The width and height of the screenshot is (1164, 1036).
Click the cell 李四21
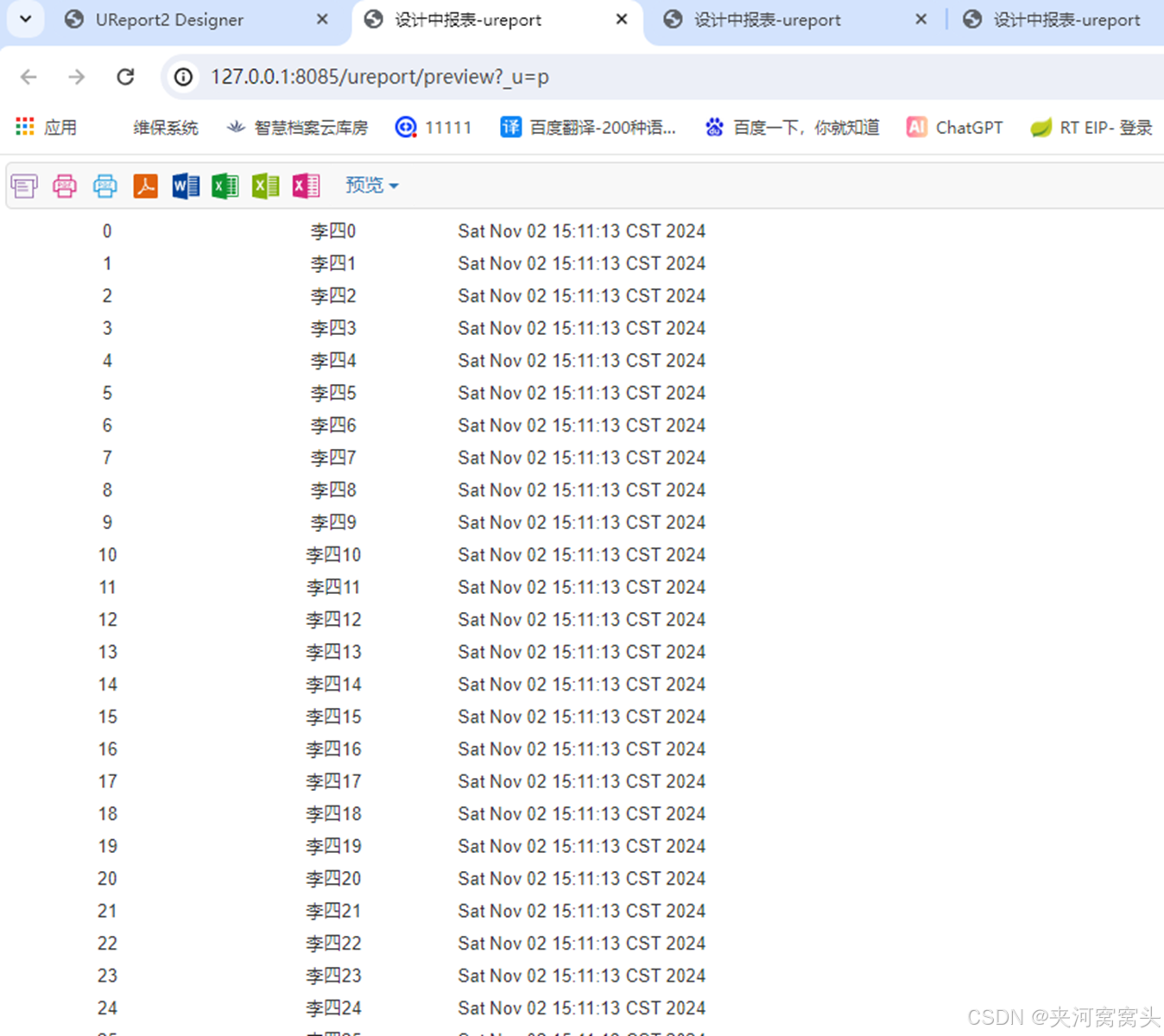coord(333,911)
